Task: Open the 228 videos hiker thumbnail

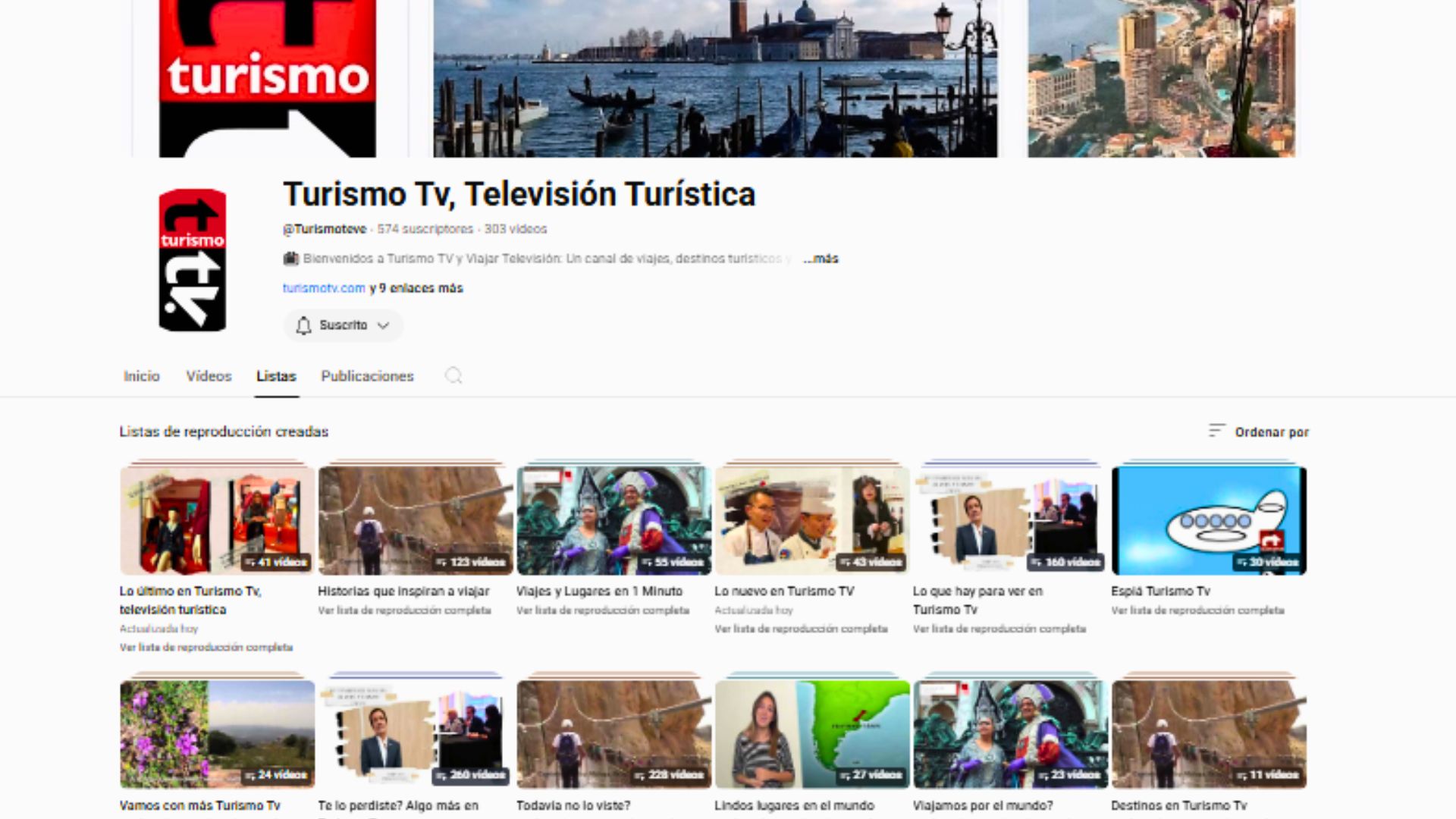Action: (x=614, y=734)
